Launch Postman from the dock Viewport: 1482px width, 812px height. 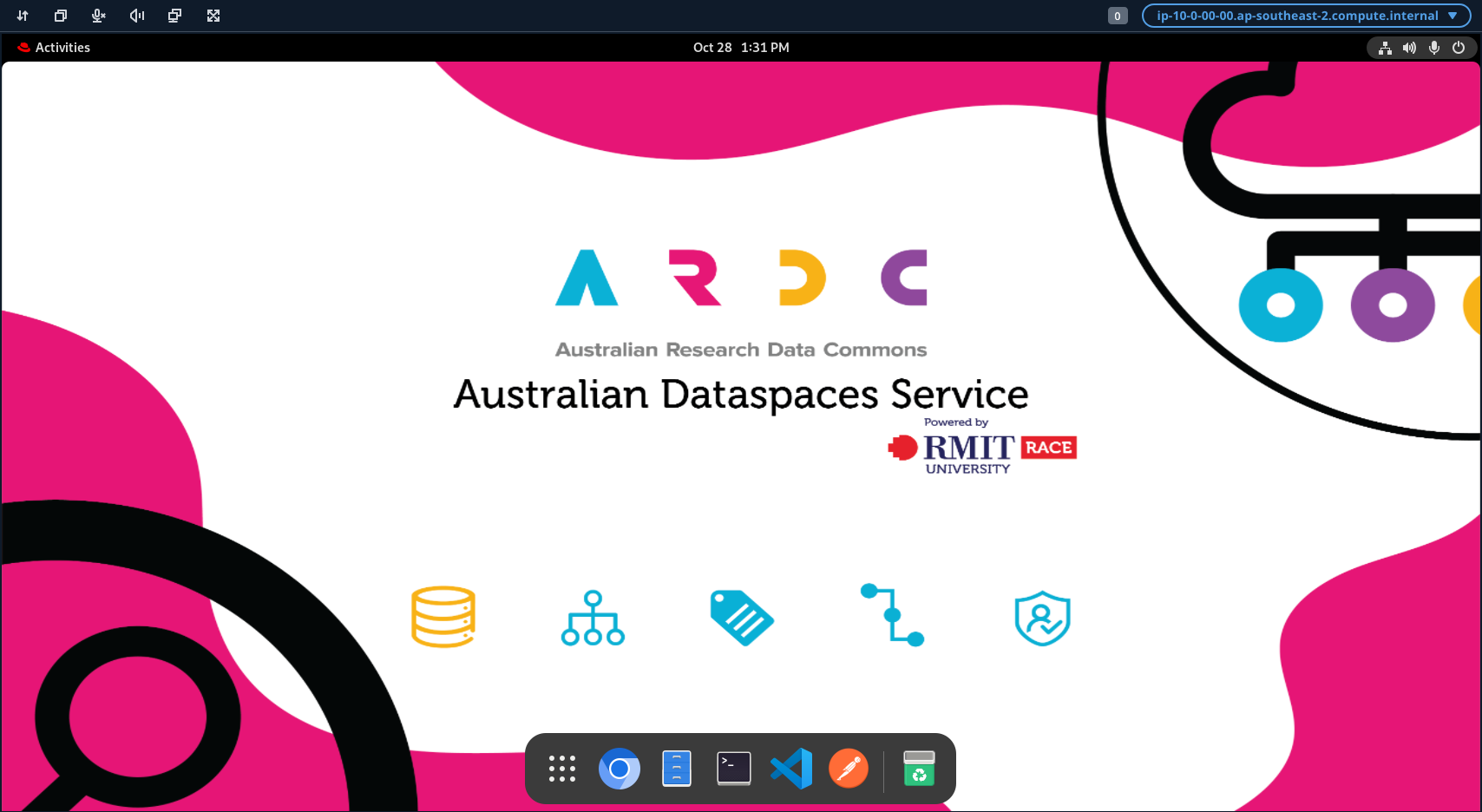click(849, 769)
